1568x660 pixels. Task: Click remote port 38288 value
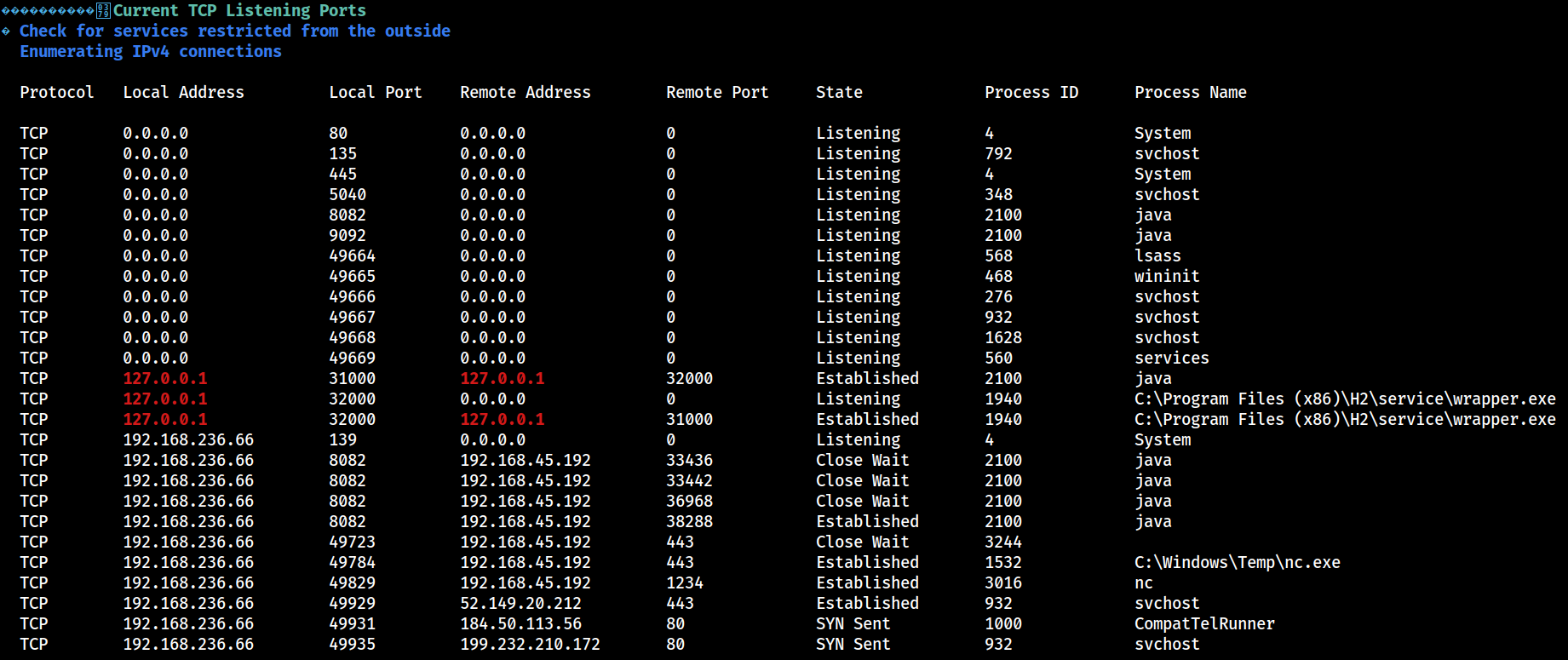pos(690,521)
